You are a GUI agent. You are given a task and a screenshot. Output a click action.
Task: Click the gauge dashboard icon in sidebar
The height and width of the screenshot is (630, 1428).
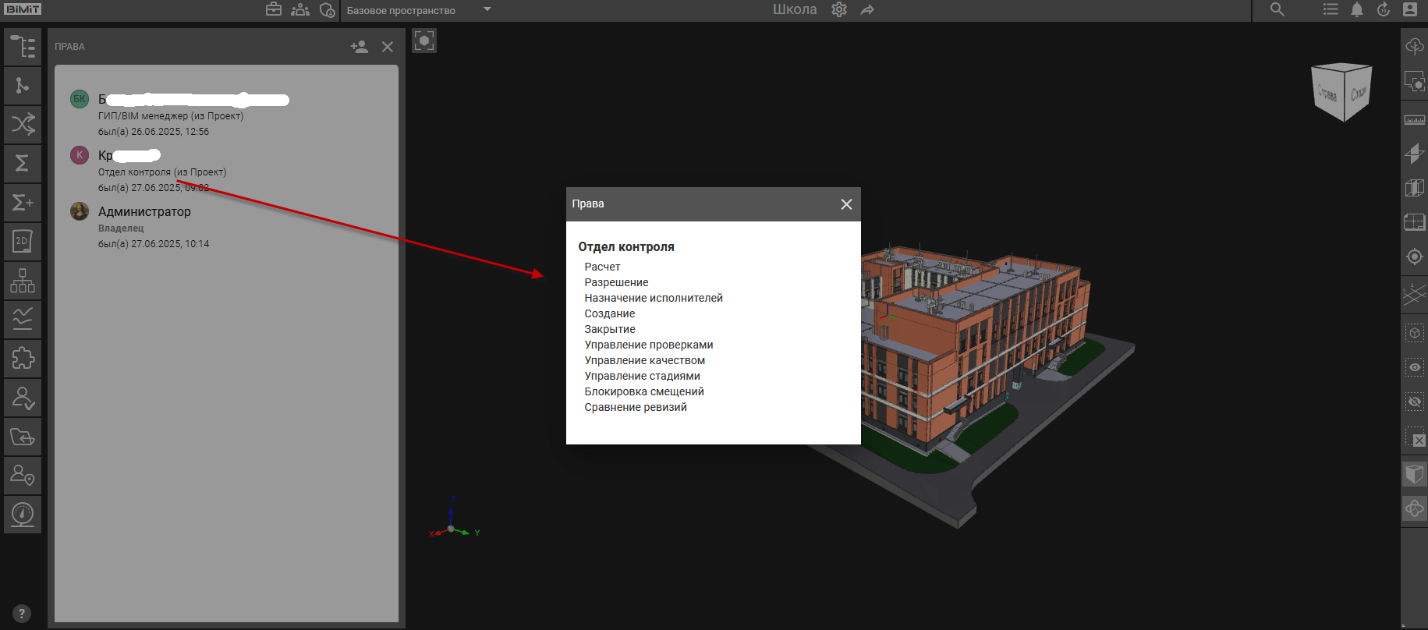[x=22, y=513]
